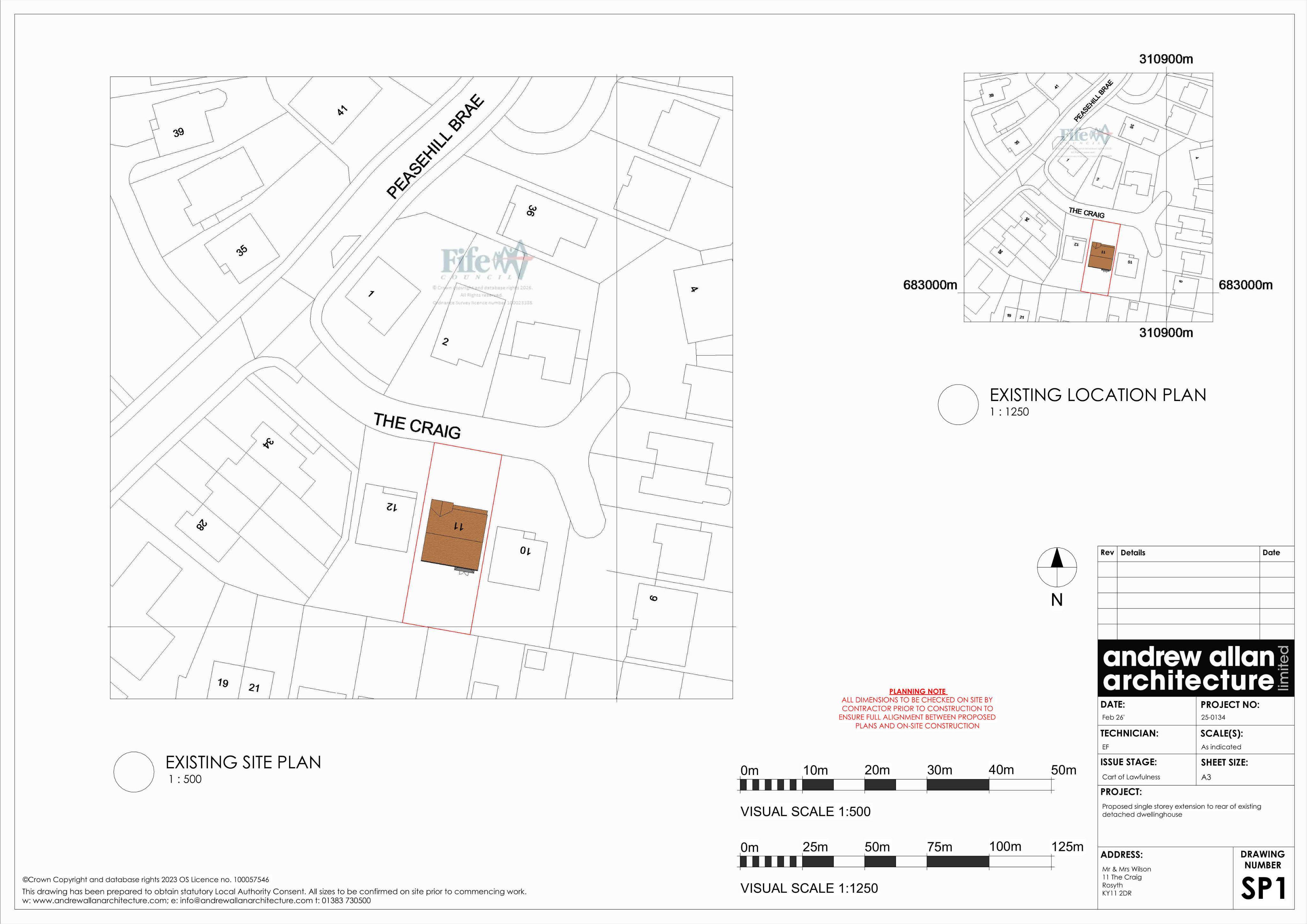The height and width of the screenshot is (924, 1307).
Task: Click the 'As indicated' scale value
Action: point(1221,747)
